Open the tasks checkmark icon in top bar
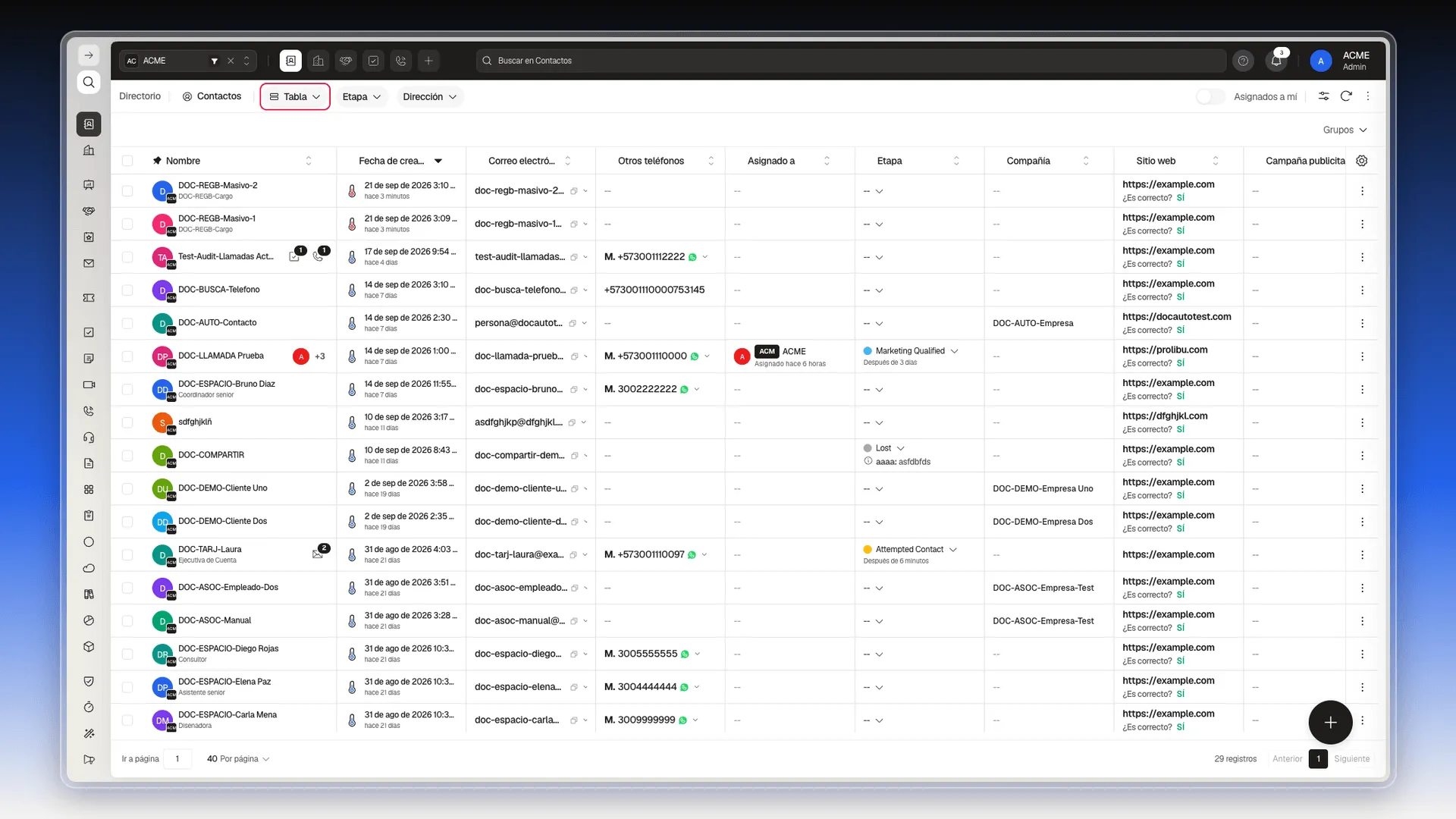Image resolution: width=1456 pixels, height=819 pixels. tap(373, 61)
